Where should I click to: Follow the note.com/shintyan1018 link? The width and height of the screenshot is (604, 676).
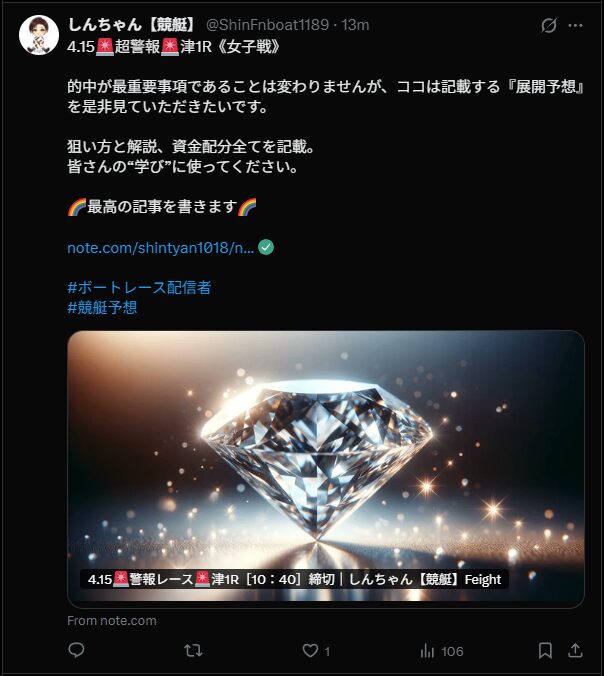(x=160, y=247)
